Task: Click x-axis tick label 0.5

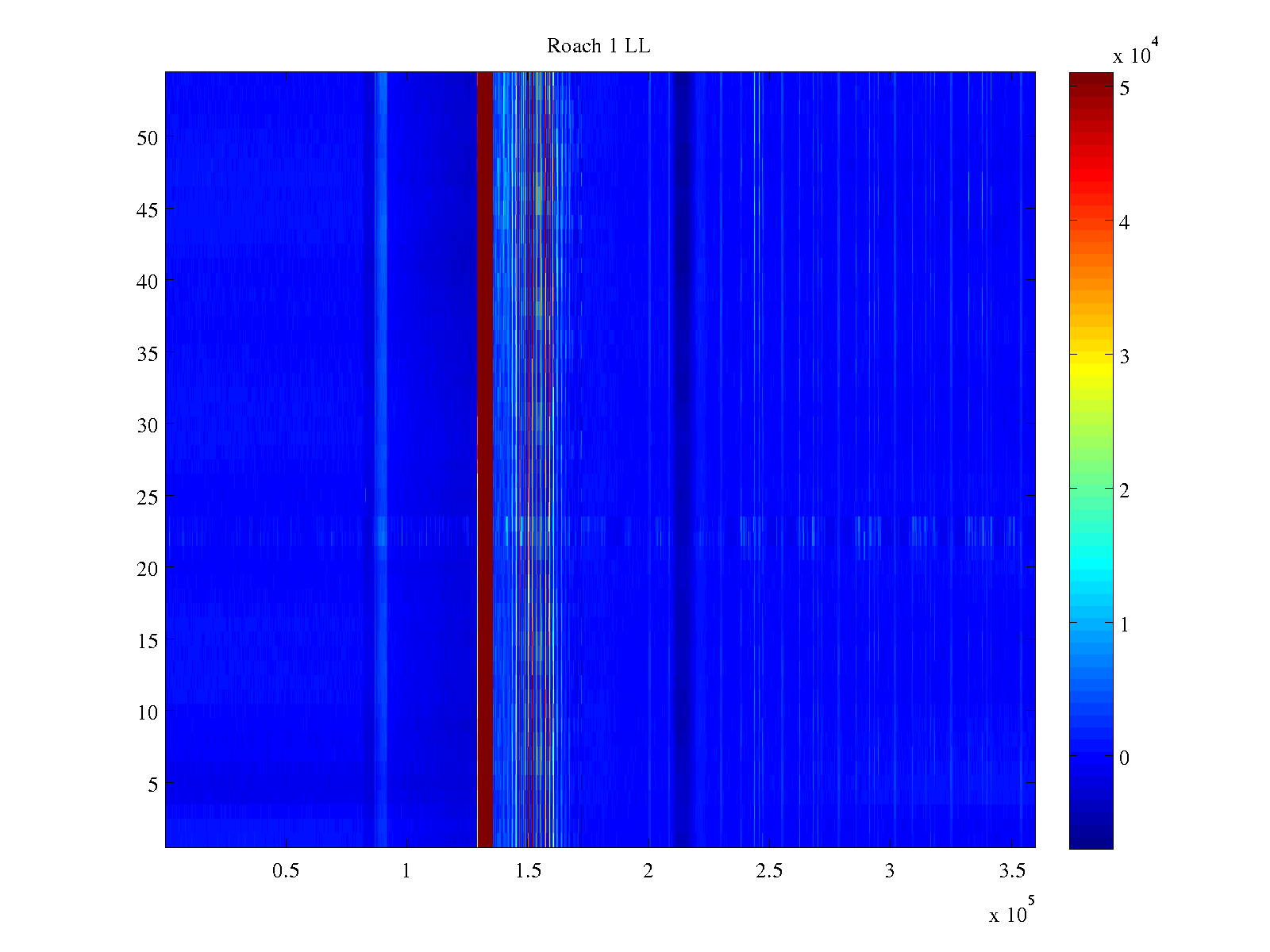Action: pyautogui.click(x=286, y=871)
